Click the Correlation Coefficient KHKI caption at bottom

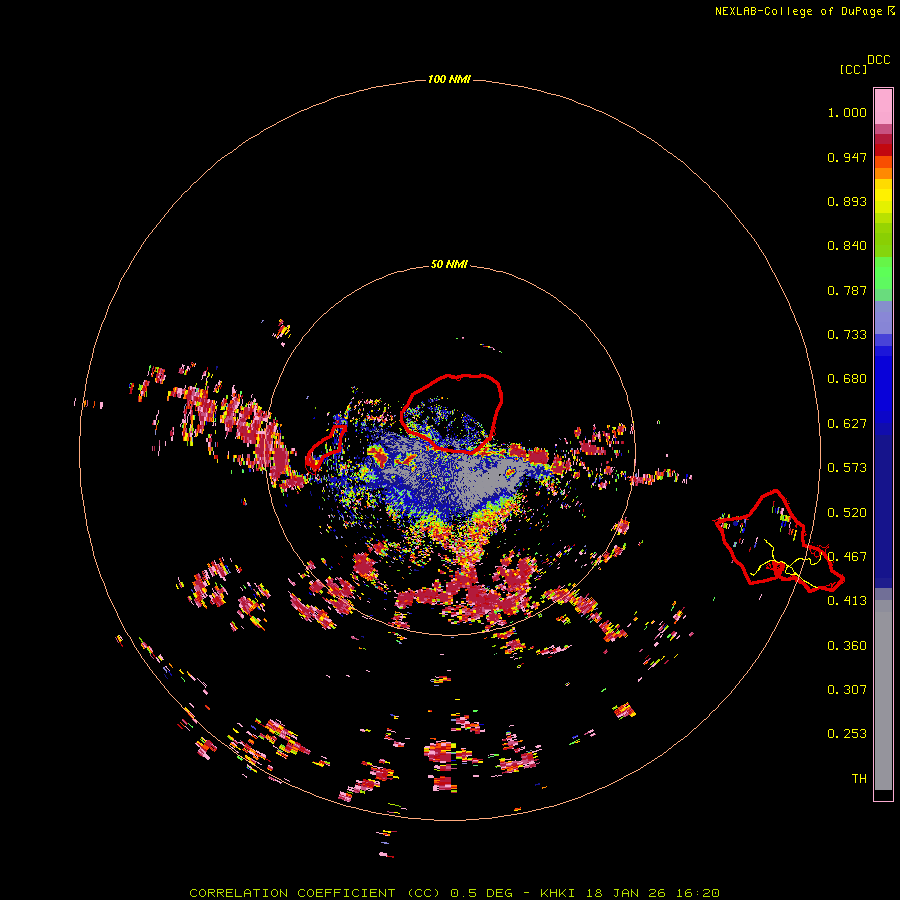(x=454, y=893)
